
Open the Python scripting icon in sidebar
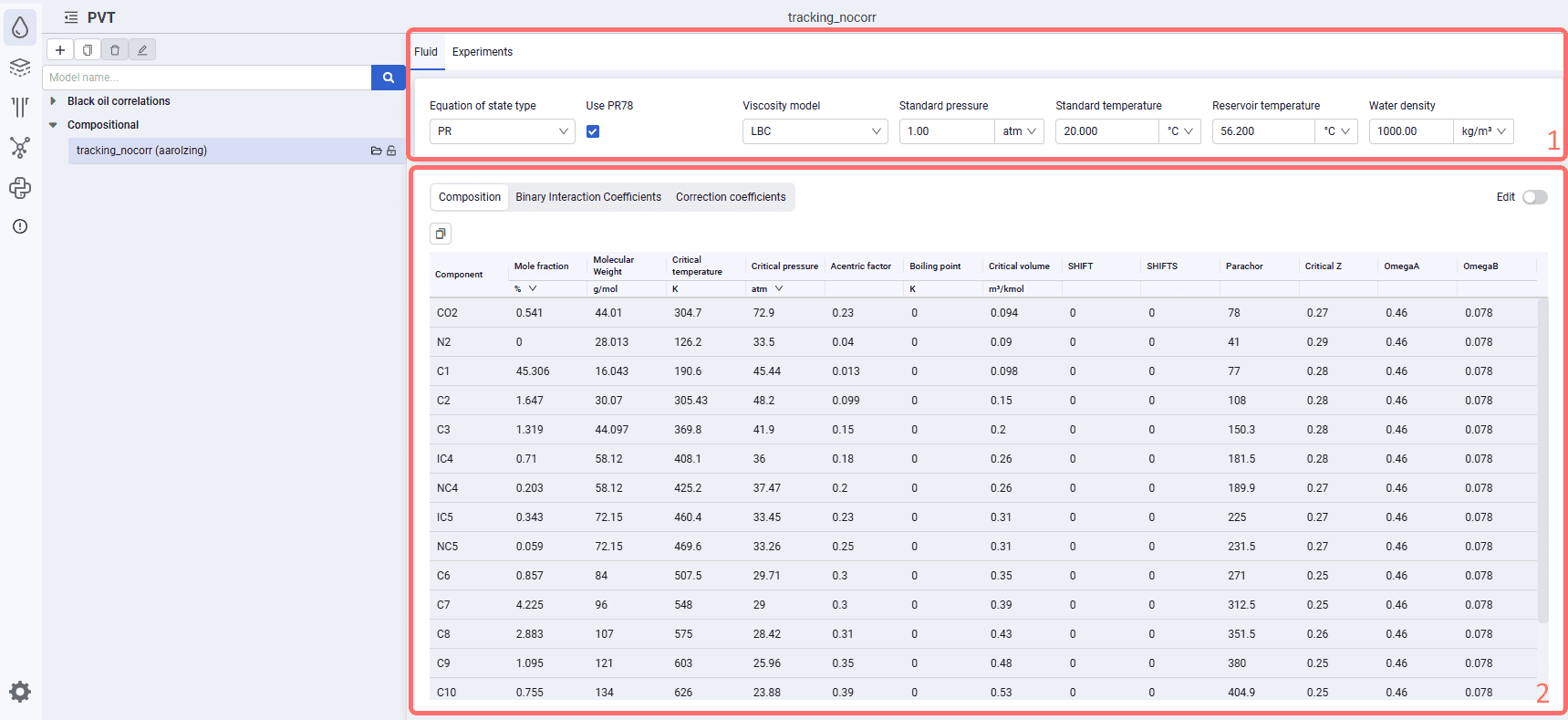[20, 188]
